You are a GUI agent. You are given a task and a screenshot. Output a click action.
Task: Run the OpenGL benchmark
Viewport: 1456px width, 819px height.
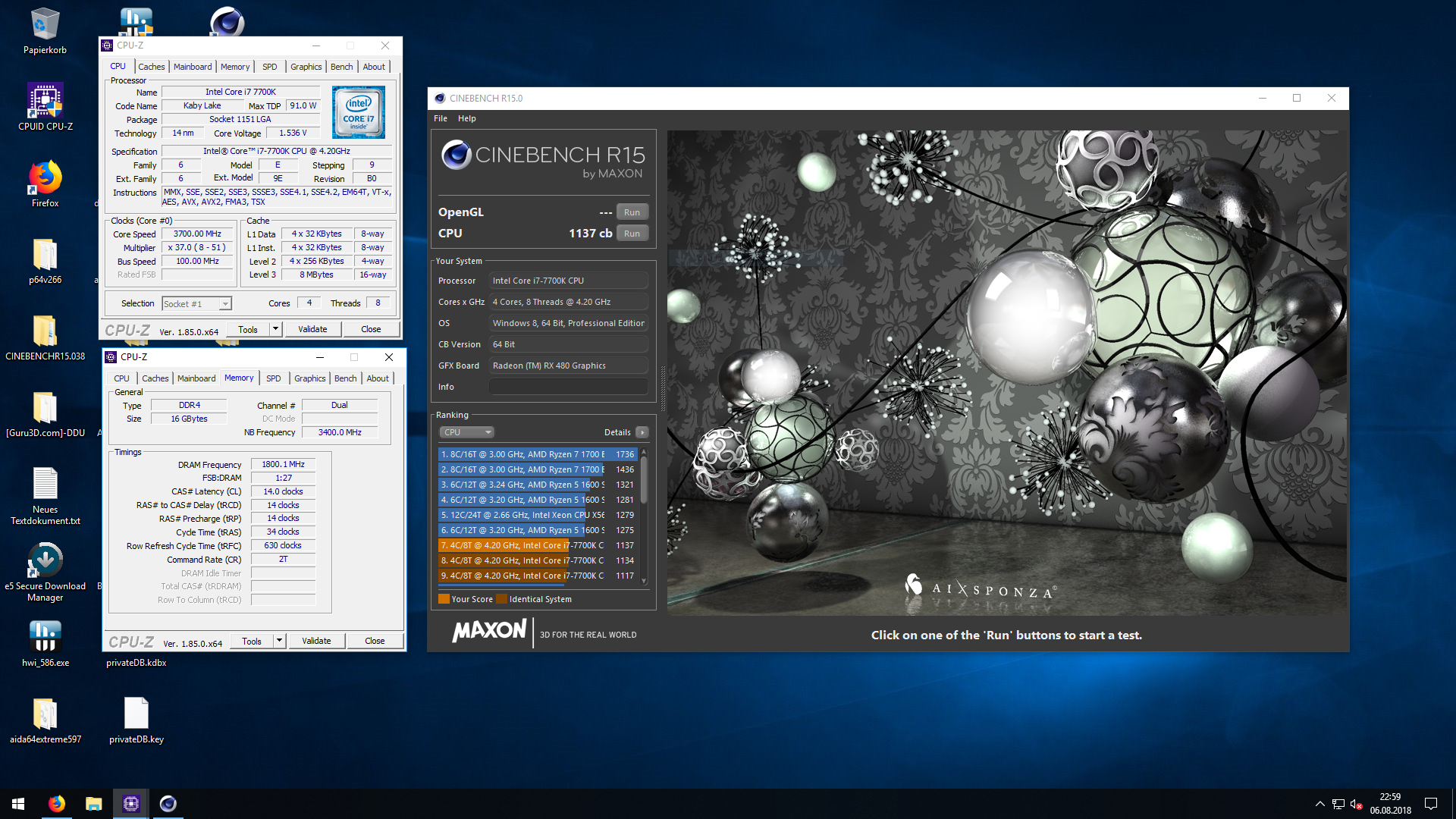pos(632,212)
